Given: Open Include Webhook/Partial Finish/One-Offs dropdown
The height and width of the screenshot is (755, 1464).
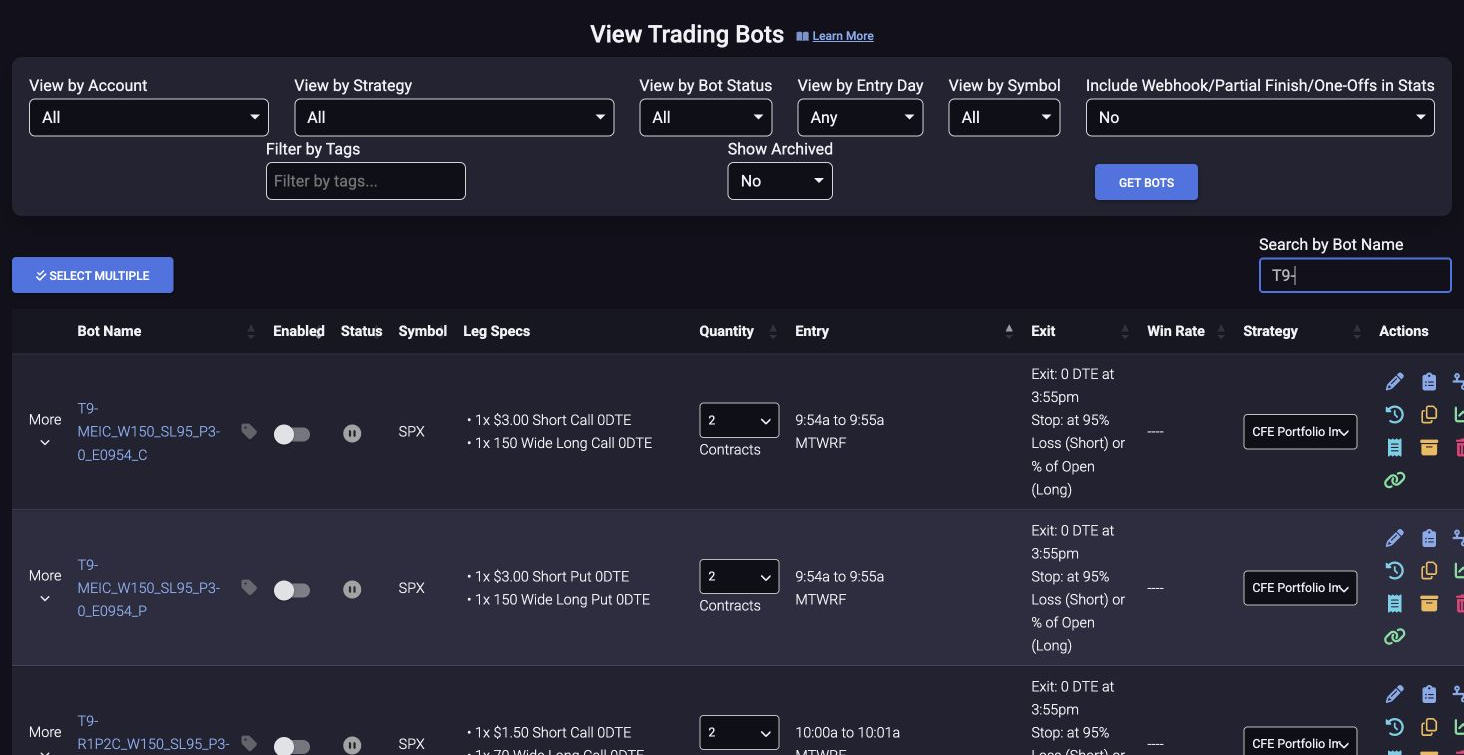Looking at the screenshot, I should pyautogui.click(x=1260, y=117).
